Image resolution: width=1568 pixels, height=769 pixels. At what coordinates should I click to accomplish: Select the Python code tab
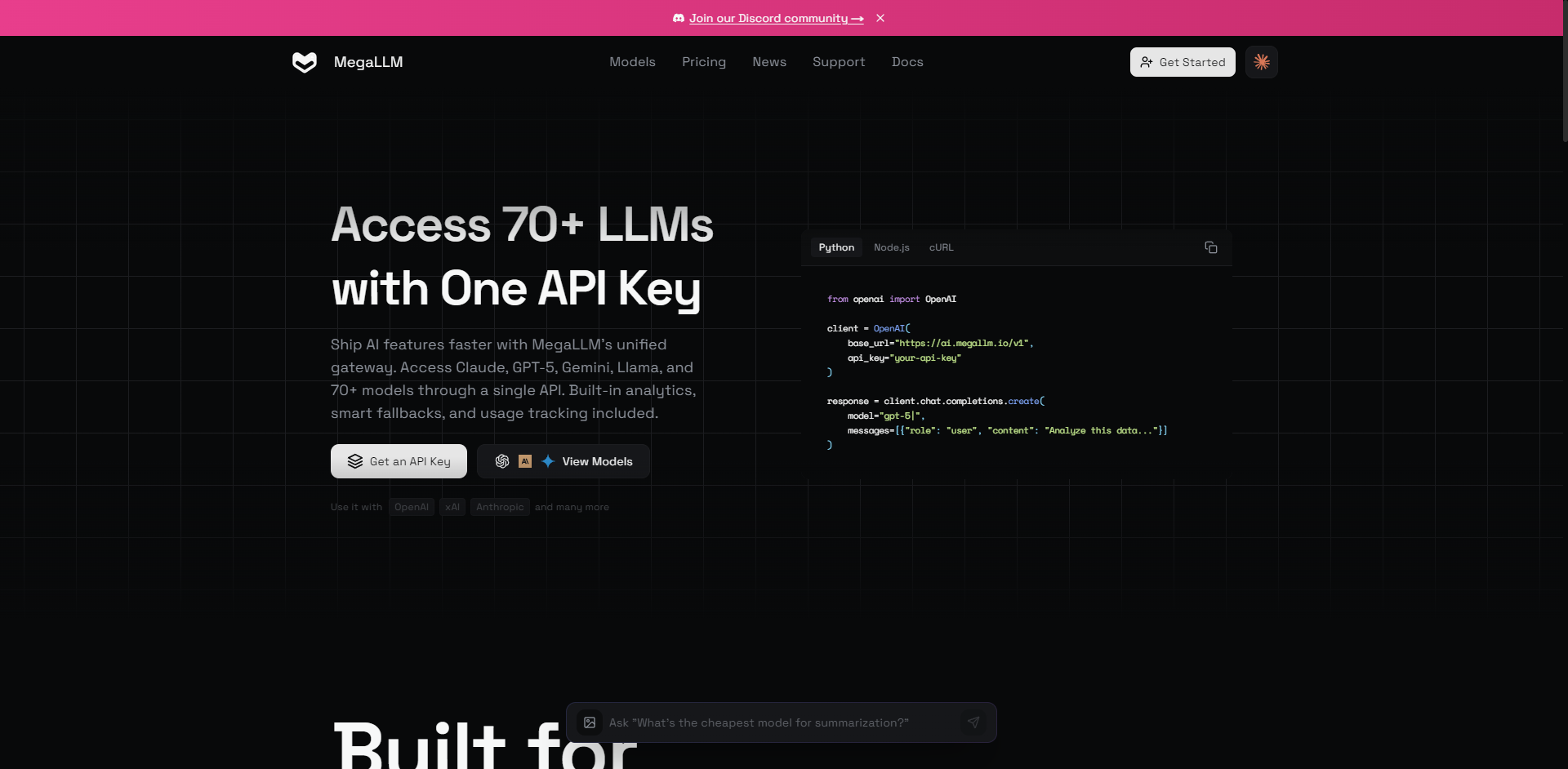836,247
